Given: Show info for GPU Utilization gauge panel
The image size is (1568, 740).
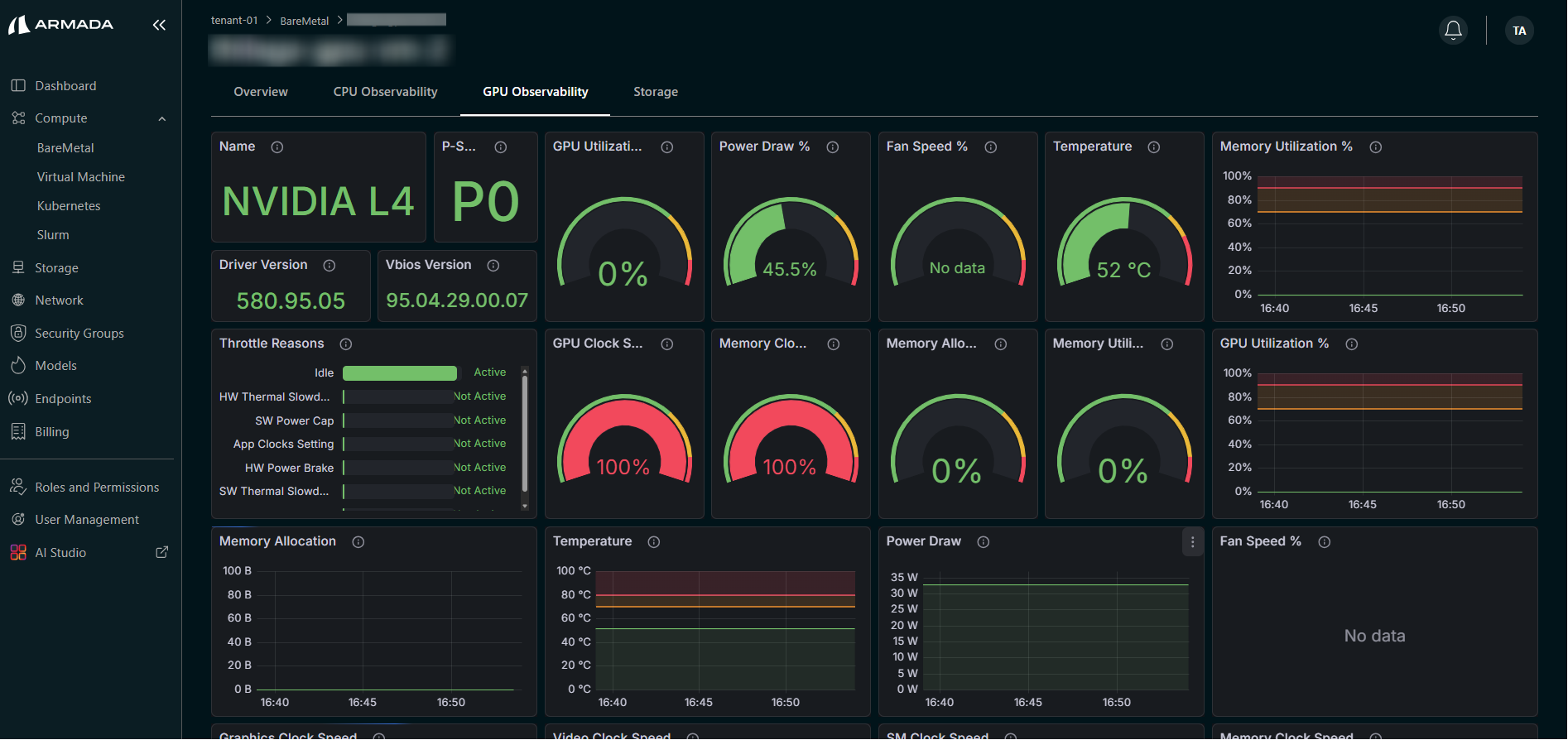Looking at the screenshot, I should tap(667, 147).
